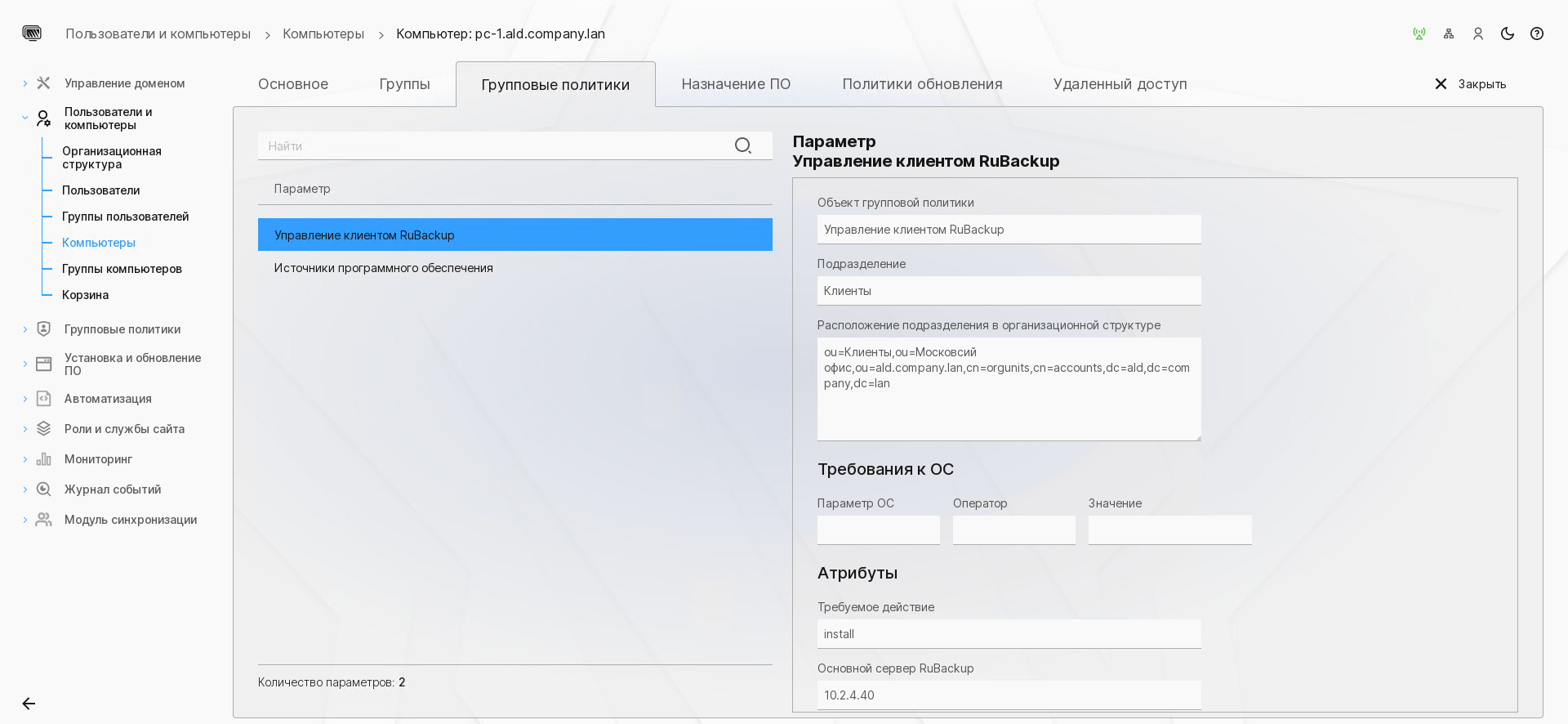The width and height of the screenshot is (1568, 724).
Task: Open the domain topology icon in header
Action: pos(1449,34)
